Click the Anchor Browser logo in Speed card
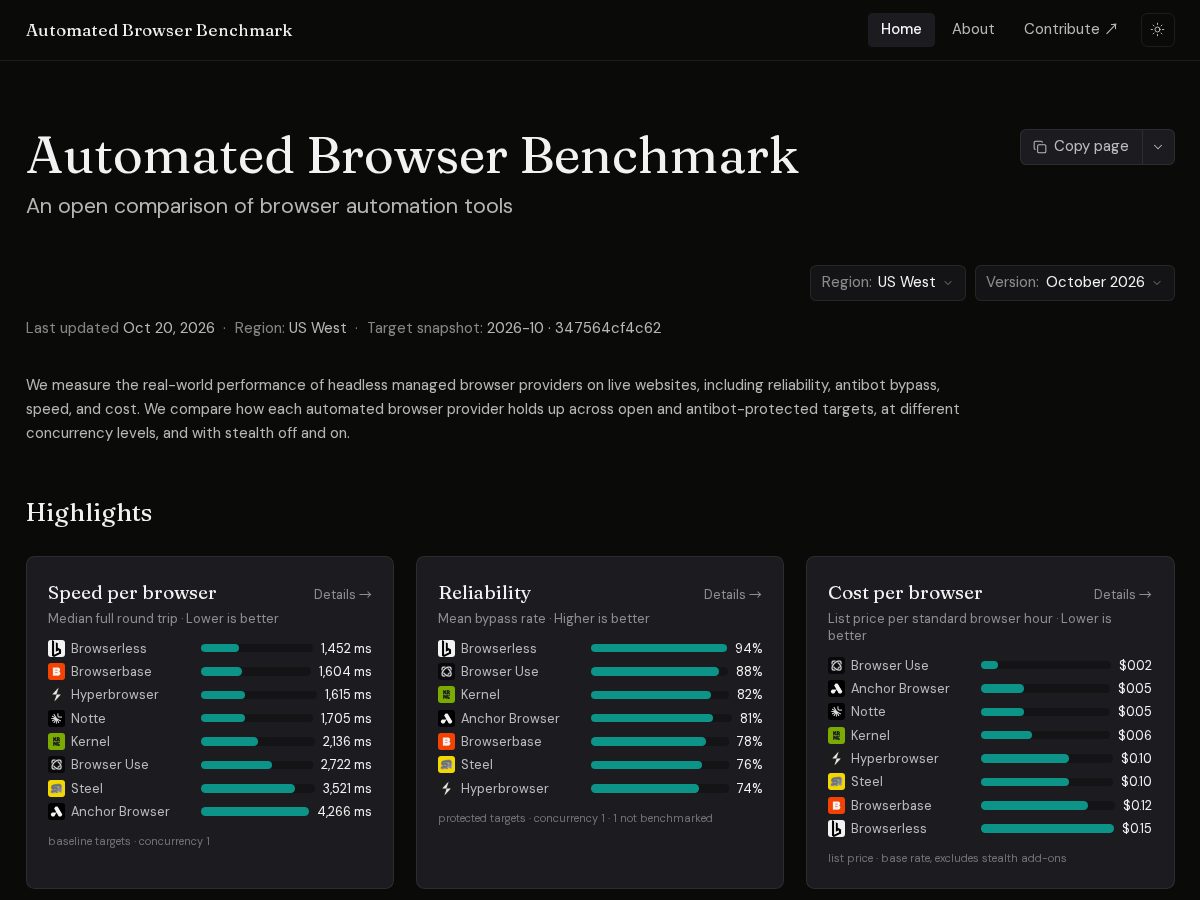1200x900 pixels. pyautogui.click(x=57, y=811)
